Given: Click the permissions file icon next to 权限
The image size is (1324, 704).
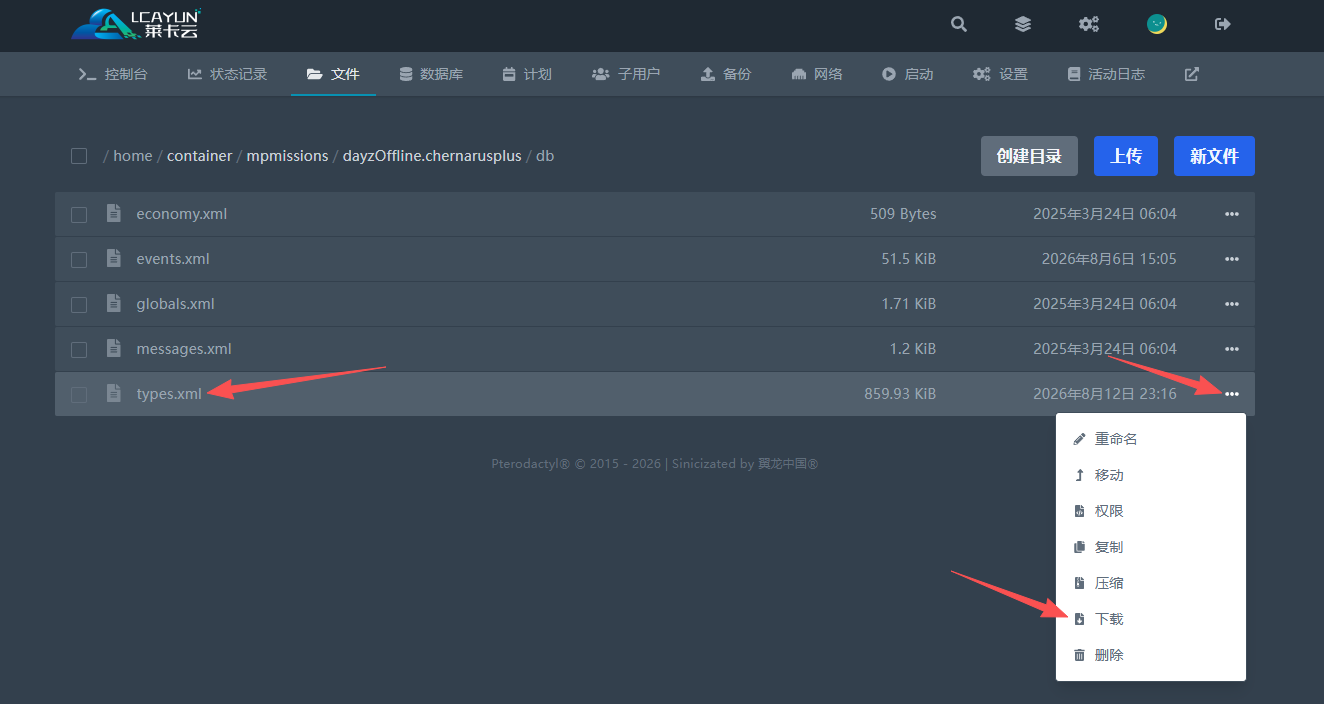Looking at the screenshot, I should coord(1079,511).
